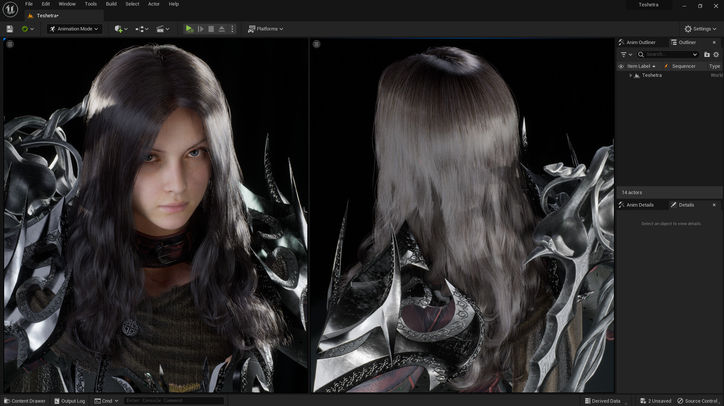The height and width of the screenshot is (406, 724).
Task: Expand the Teshetra tree item arrow
Action: click(630, 75)
